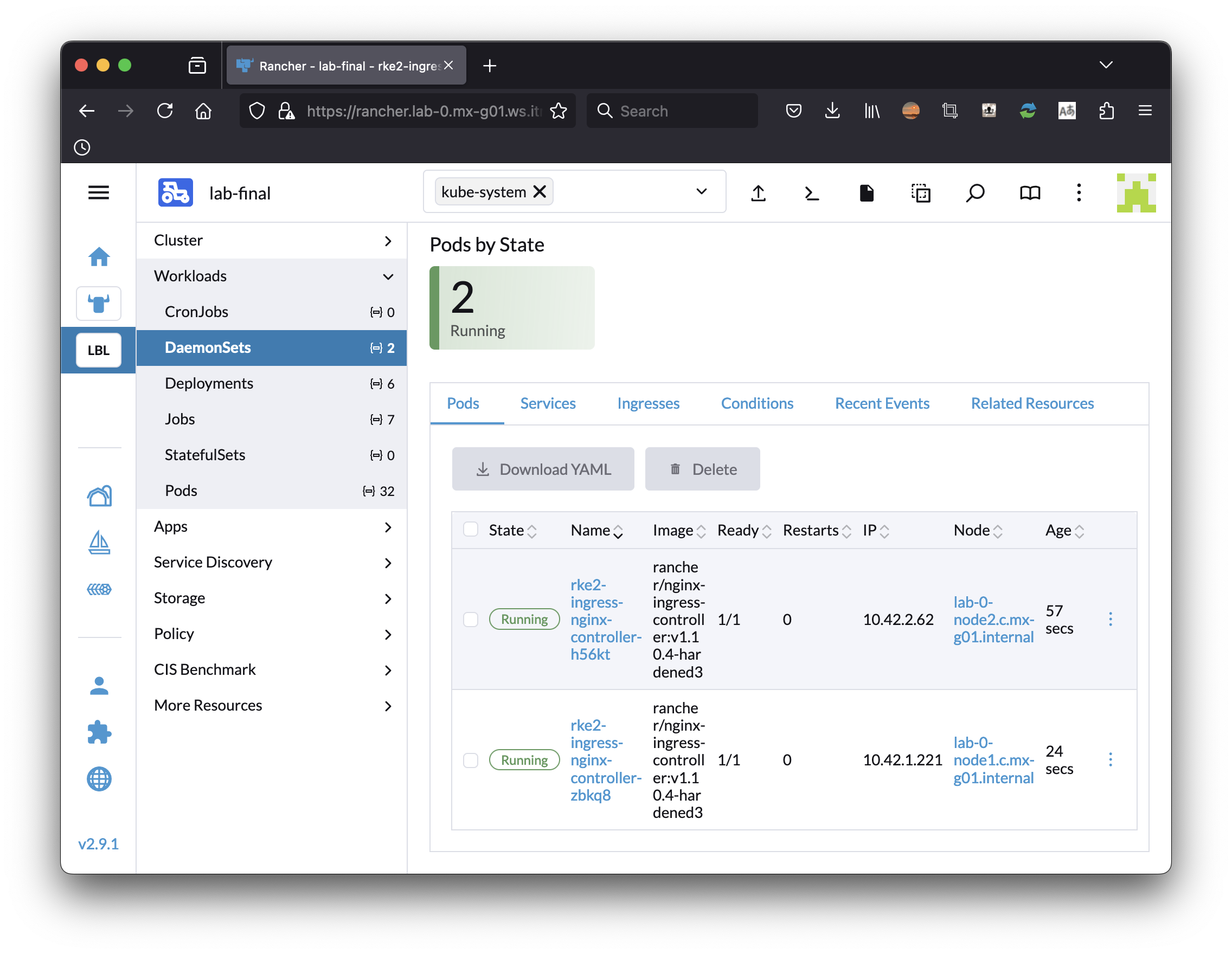Image resolution: width=1232 pixels, height=954 pixels.
Task: Open Jobs in Workloads
Action: click(x=271, y=420)
